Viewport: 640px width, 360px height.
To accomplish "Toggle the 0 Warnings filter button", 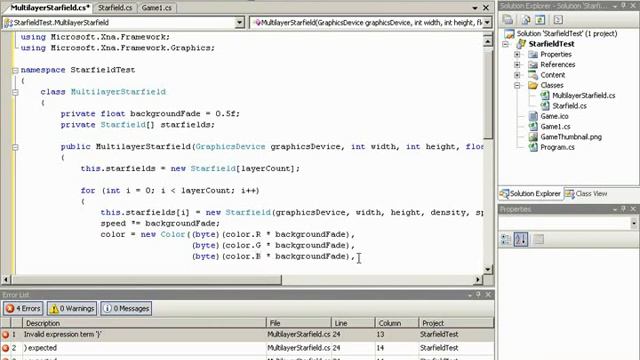I will (x=72, y=309).
